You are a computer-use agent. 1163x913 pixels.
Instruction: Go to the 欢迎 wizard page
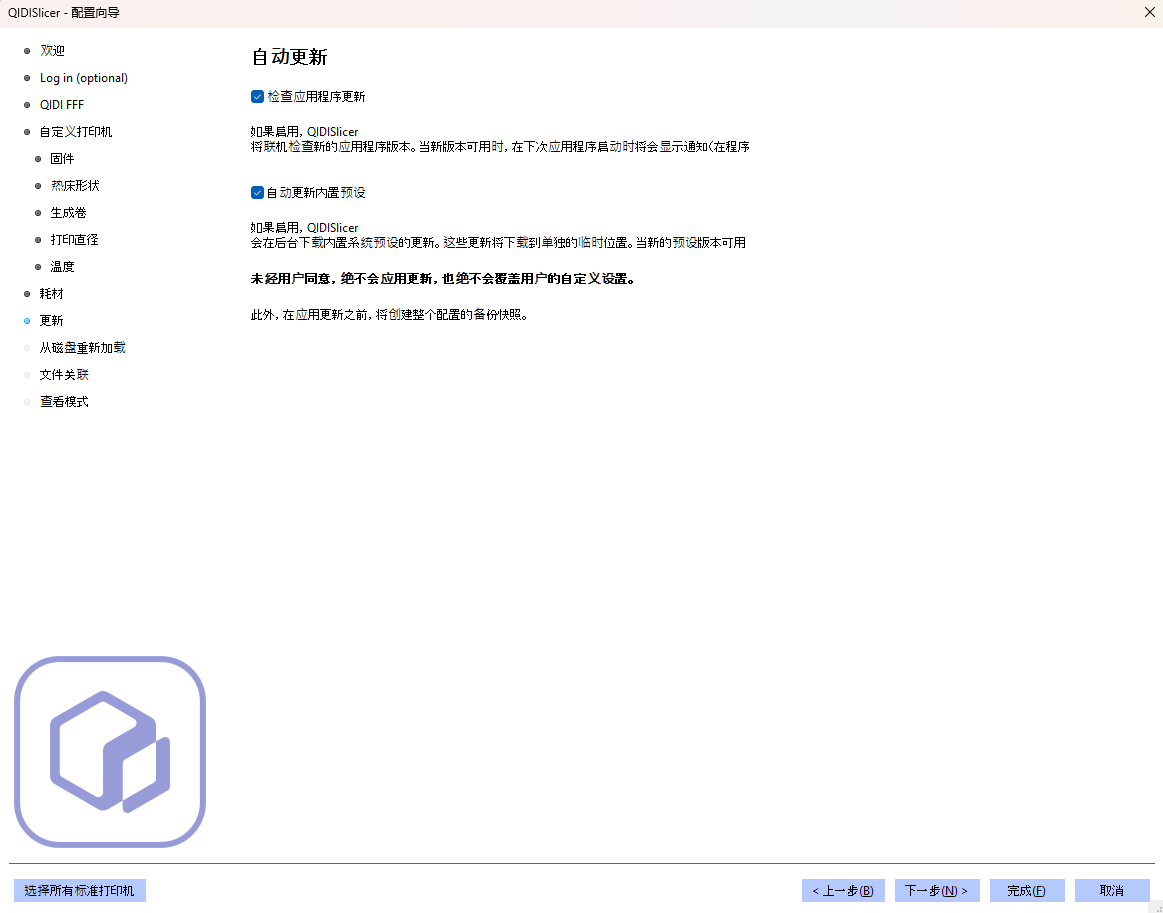point(52,50)
